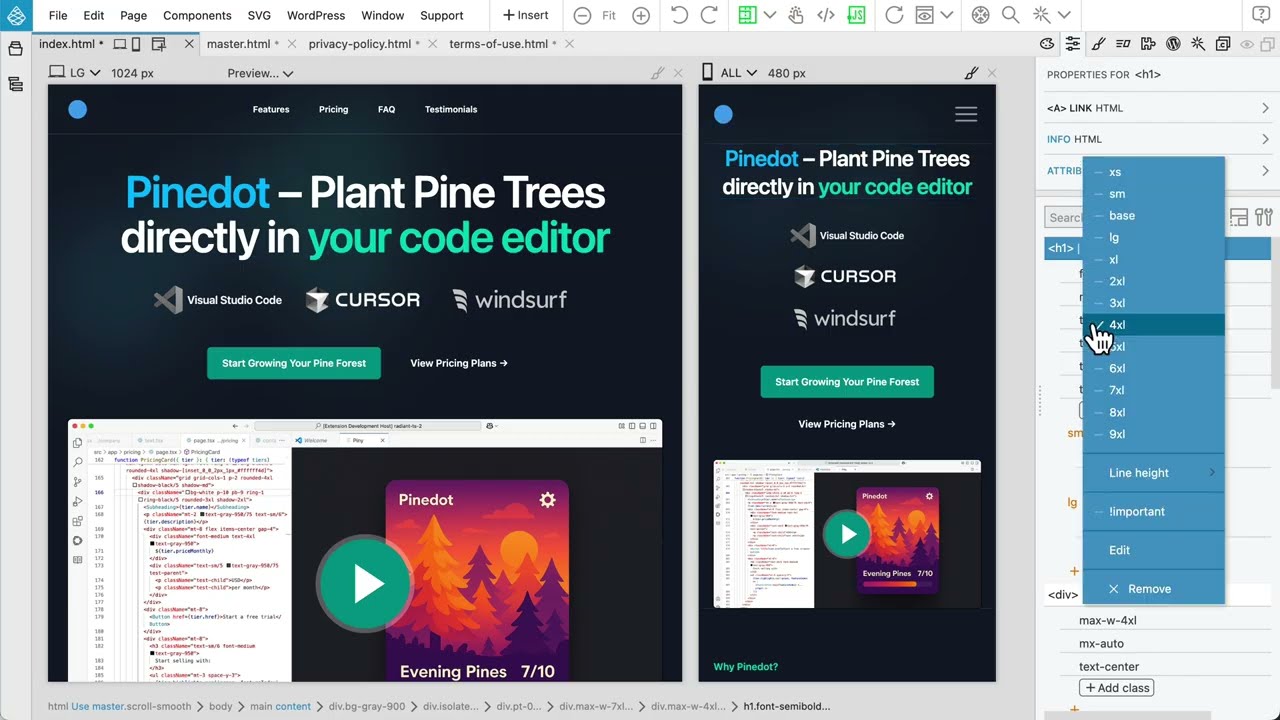Expand the sparkle assistant dropdown arrow
The image size is (1280, 720).
click(x=1064, y=16)
